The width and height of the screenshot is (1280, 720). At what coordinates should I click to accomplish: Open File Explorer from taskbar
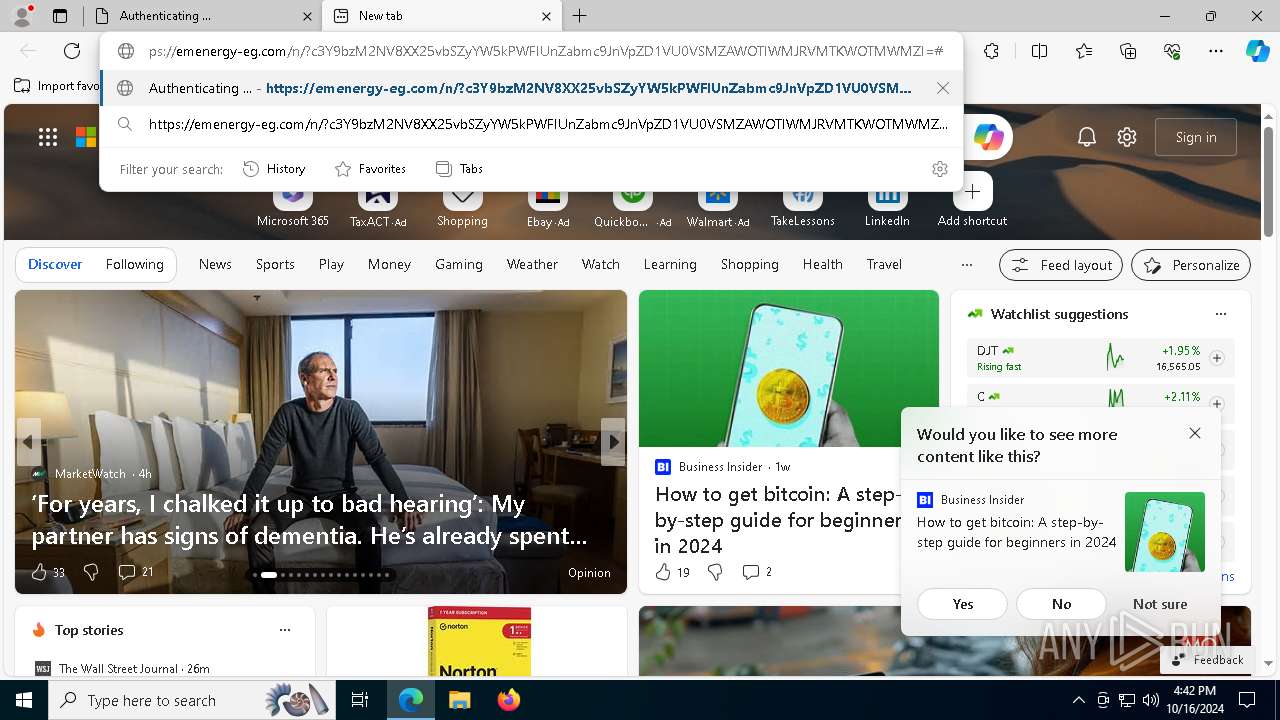point(459,700)
